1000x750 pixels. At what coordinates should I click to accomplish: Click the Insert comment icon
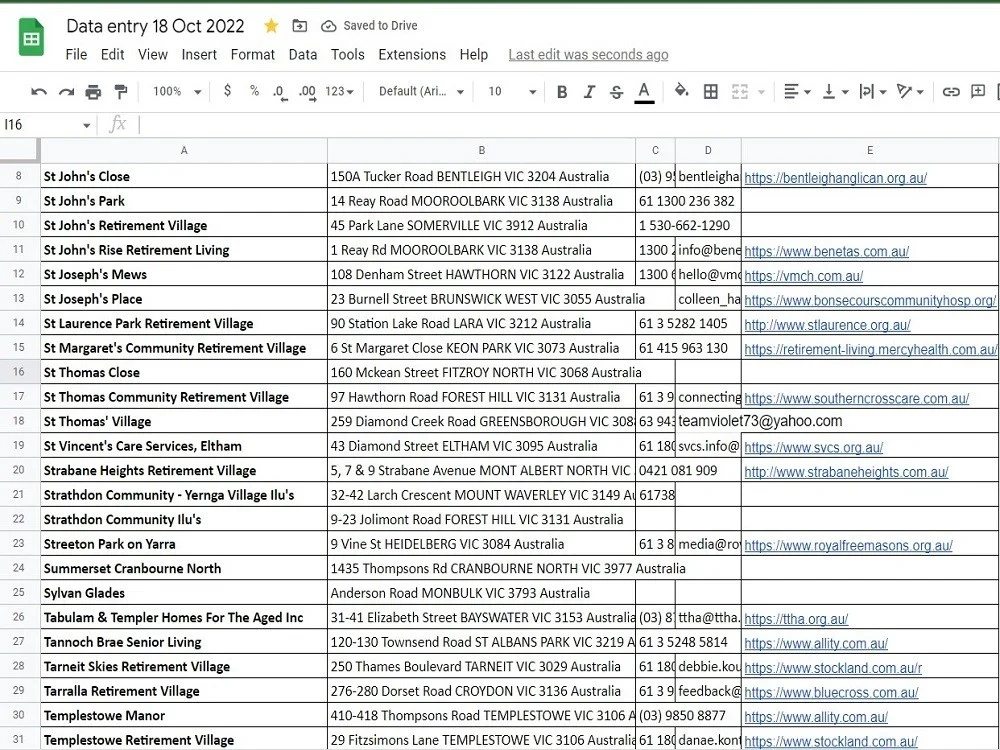click(978, 91)
